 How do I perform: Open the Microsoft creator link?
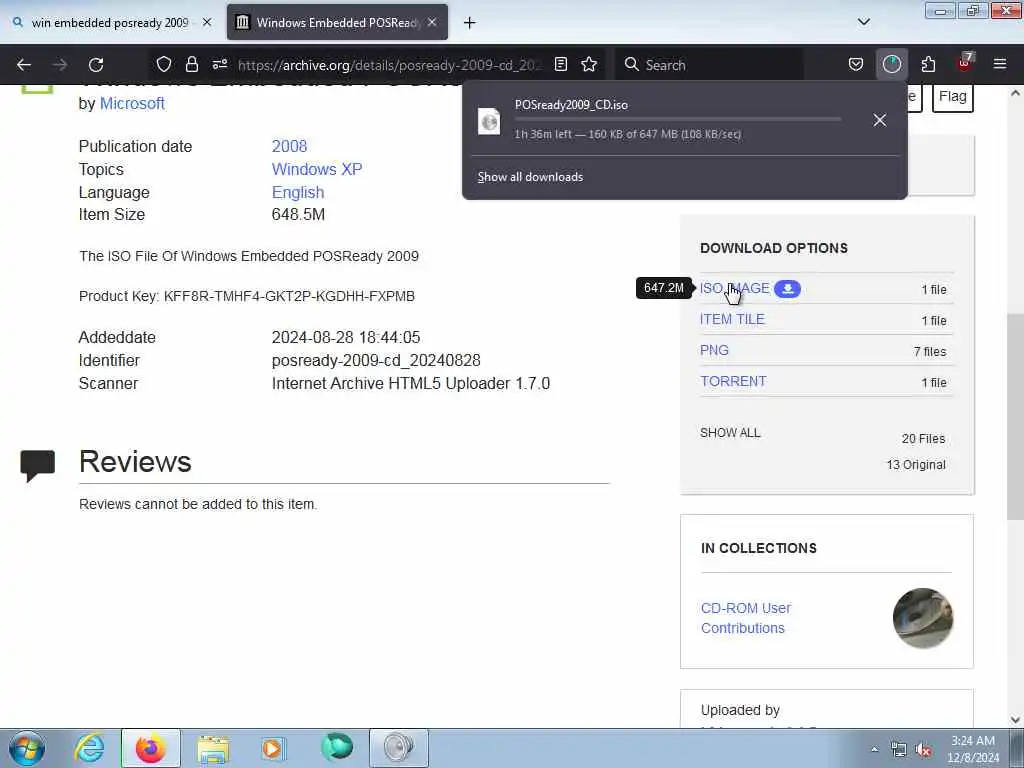click(x=132, y=104)
